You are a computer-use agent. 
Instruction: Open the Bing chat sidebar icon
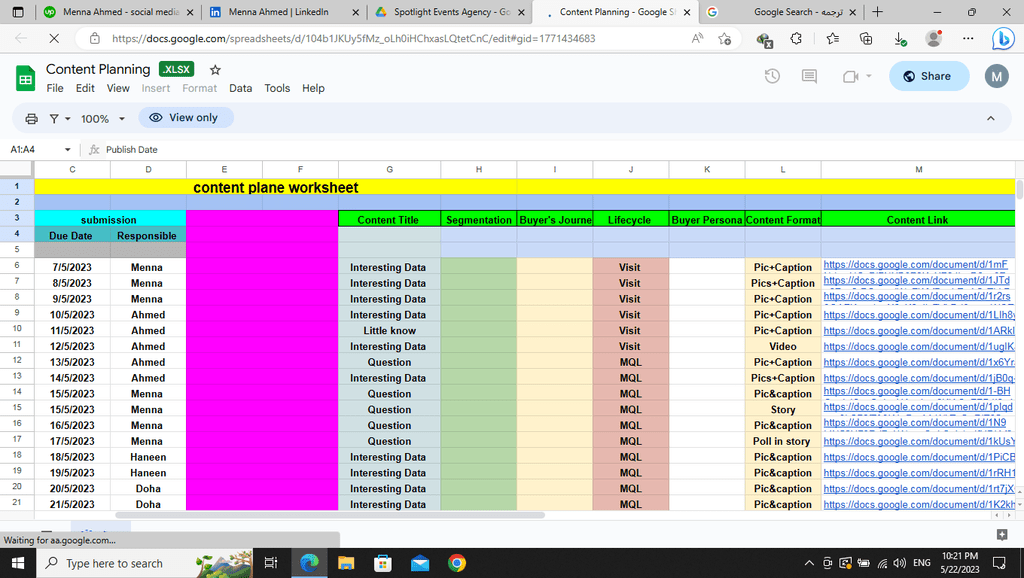pyautogui.click(x=1003, y=39)
